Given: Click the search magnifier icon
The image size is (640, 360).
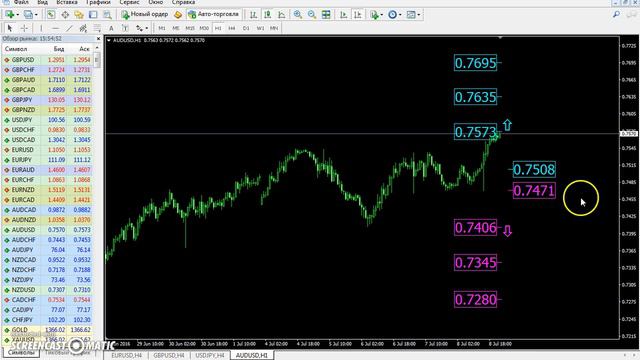Looking at the screenshot, I should pos(616,15).
